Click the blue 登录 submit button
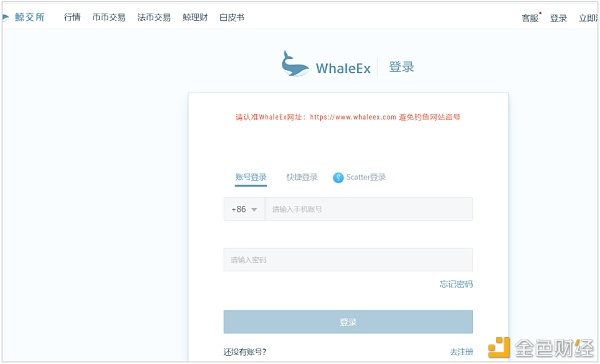 pyautogui.click(x=348, y=322)
